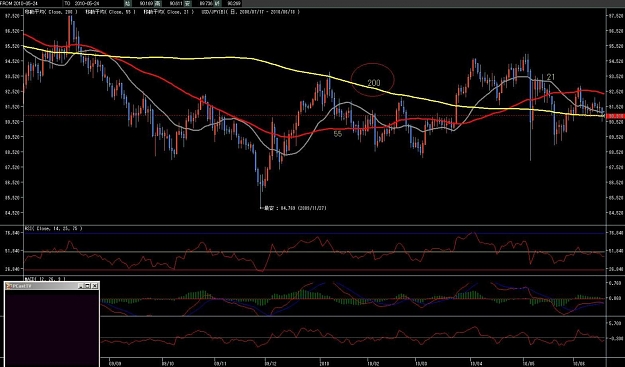The height and width of the screenshot is (367, 625).
Task: Click the RSI (Close, 14) indicator label
Action: pos(53,228)
